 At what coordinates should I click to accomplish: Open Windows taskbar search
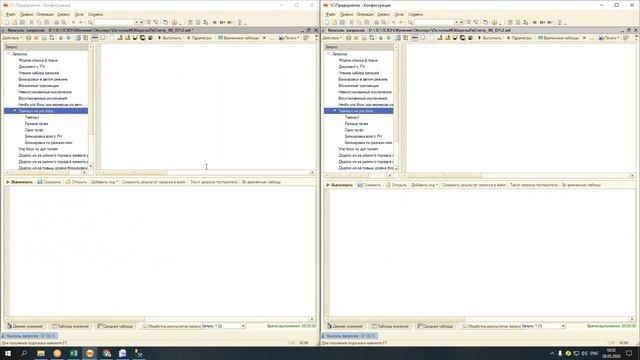click(x=24, y=353)
